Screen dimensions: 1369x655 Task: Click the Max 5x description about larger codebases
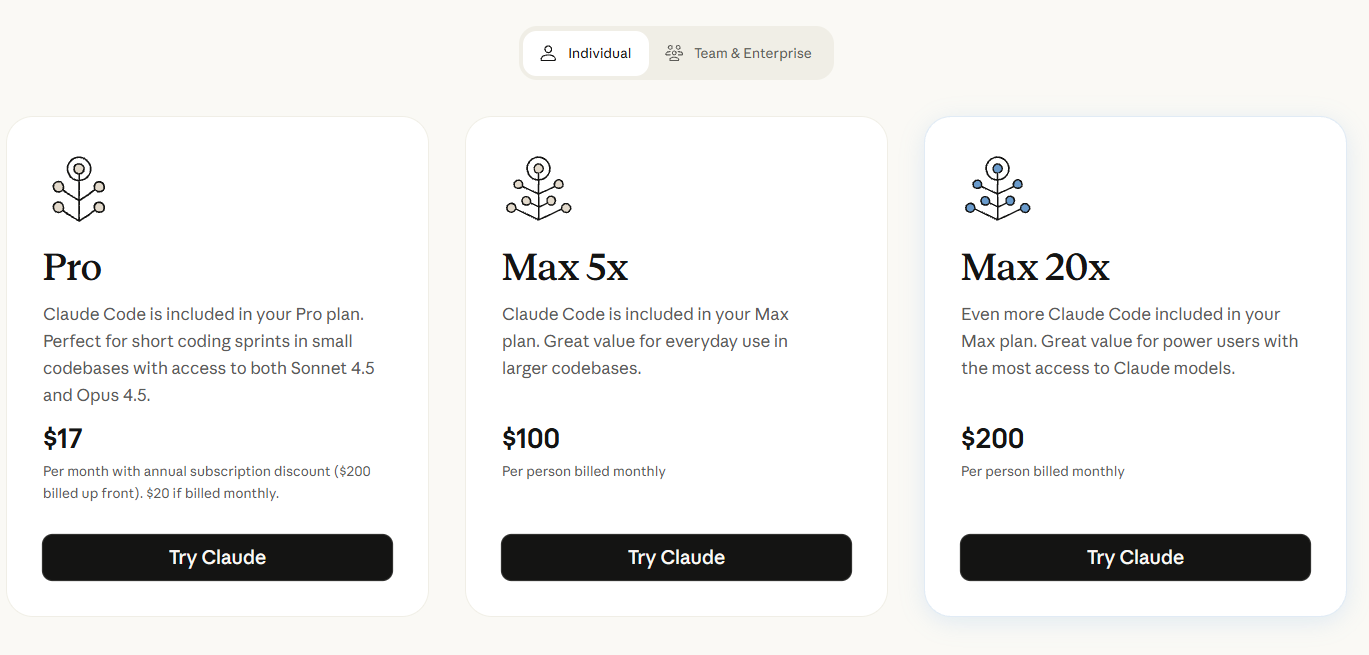click(x=645, y=341)
